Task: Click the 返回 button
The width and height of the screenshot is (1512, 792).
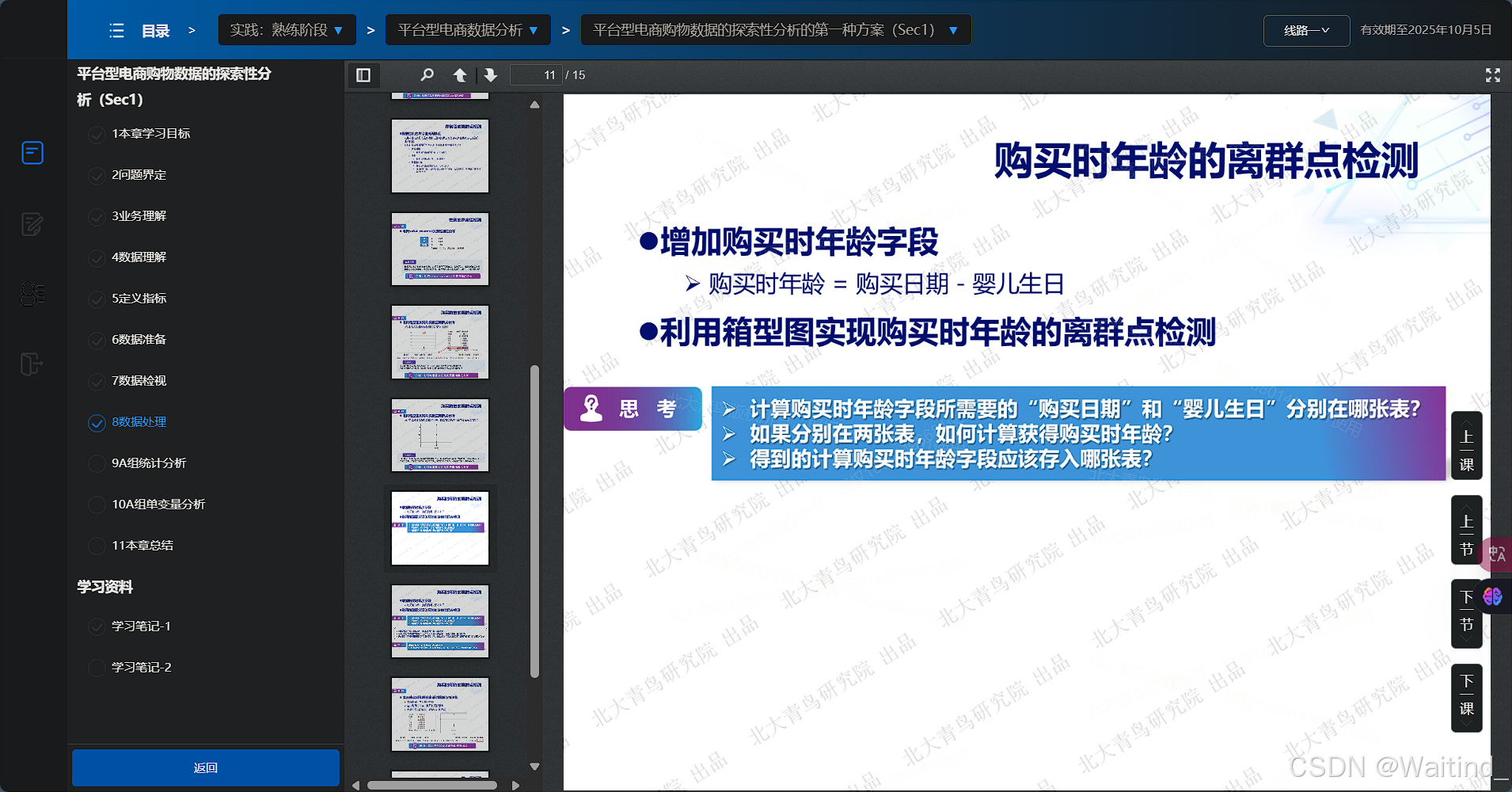Action: (206, 767)
